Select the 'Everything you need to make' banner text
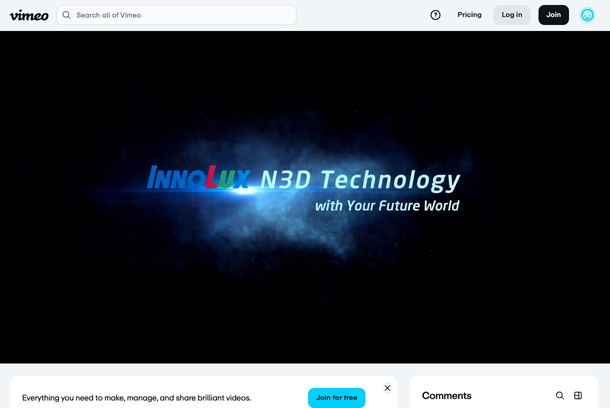Viewport: 610px width, 408px height. (137, 398)
